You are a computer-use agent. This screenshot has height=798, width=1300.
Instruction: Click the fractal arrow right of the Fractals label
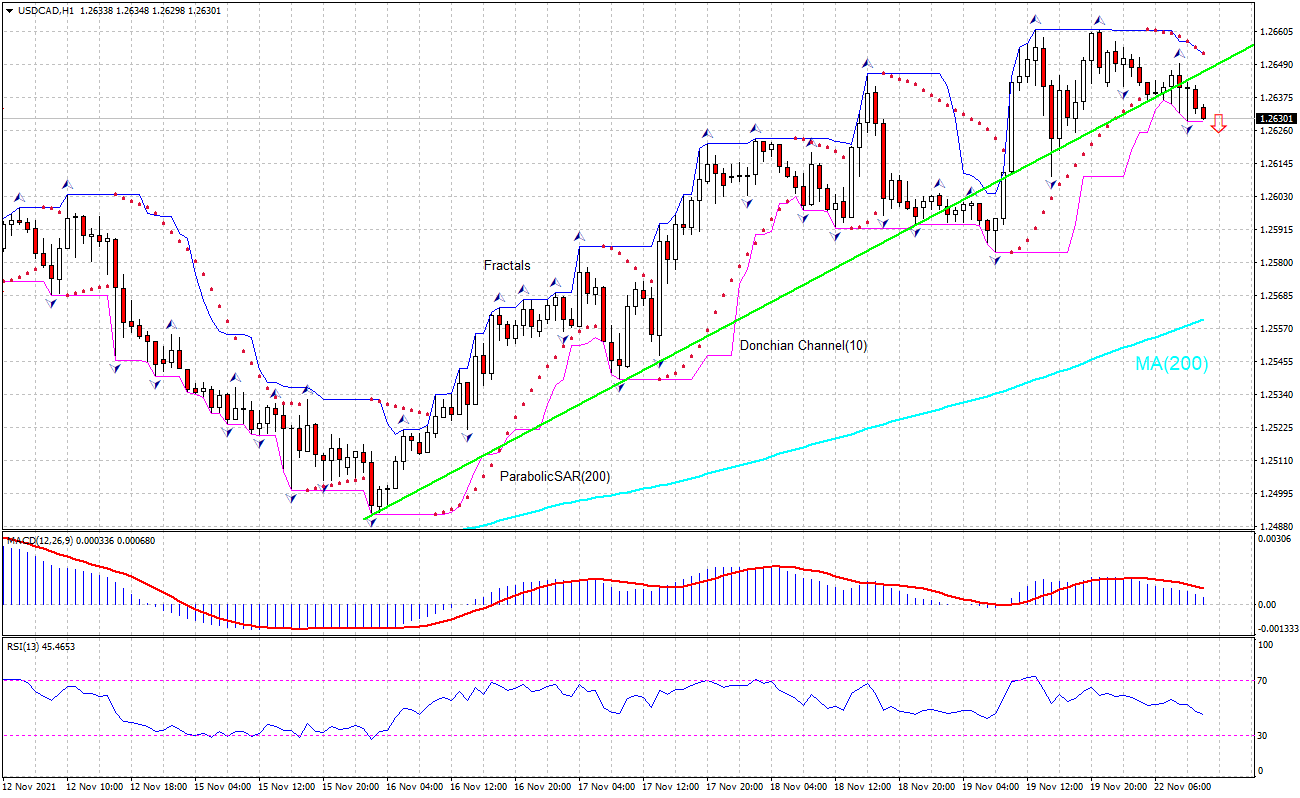[x=578, y=236]
